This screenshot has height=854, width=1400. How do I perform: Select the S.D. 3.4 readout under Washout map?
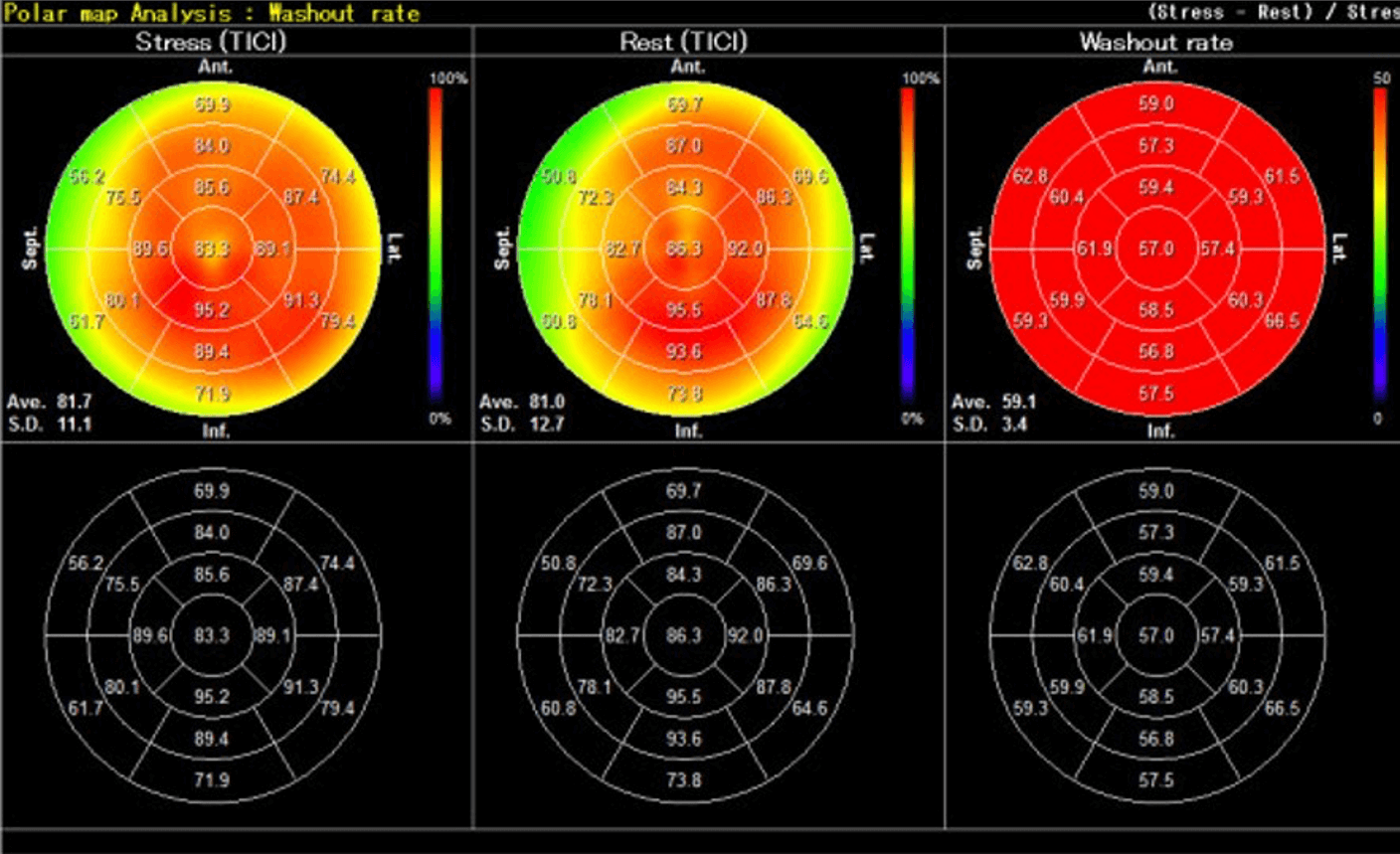tap(989, 425)
